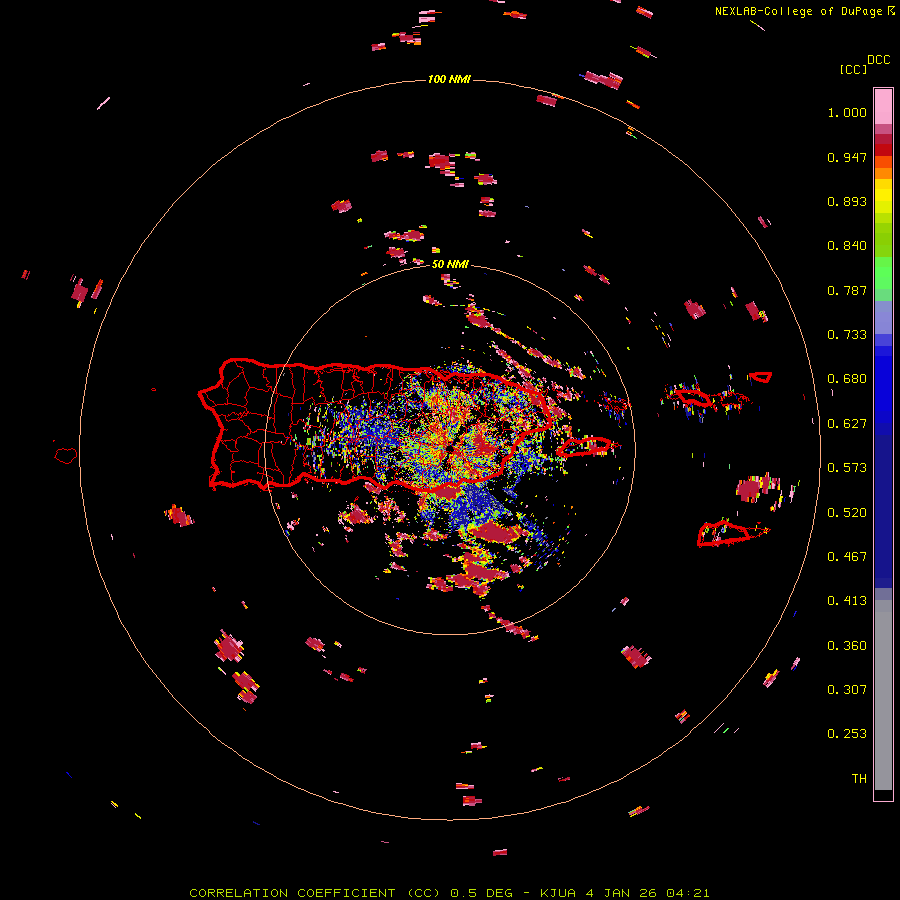Click the 0.520 legend value
Image resolution: width=900 pixels, height=900 pixels.
click(847, 513)
